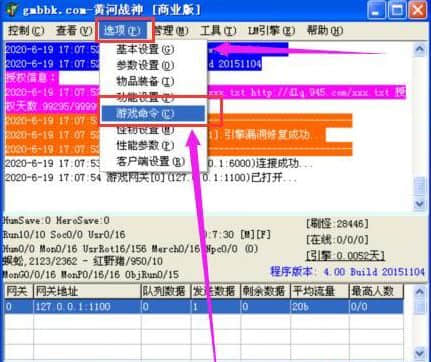Screen dimensions: 431x362
Task: Click the orange log line 引擎漏洞修复成功
Action: pyautogui.click(x=165, y=135)
